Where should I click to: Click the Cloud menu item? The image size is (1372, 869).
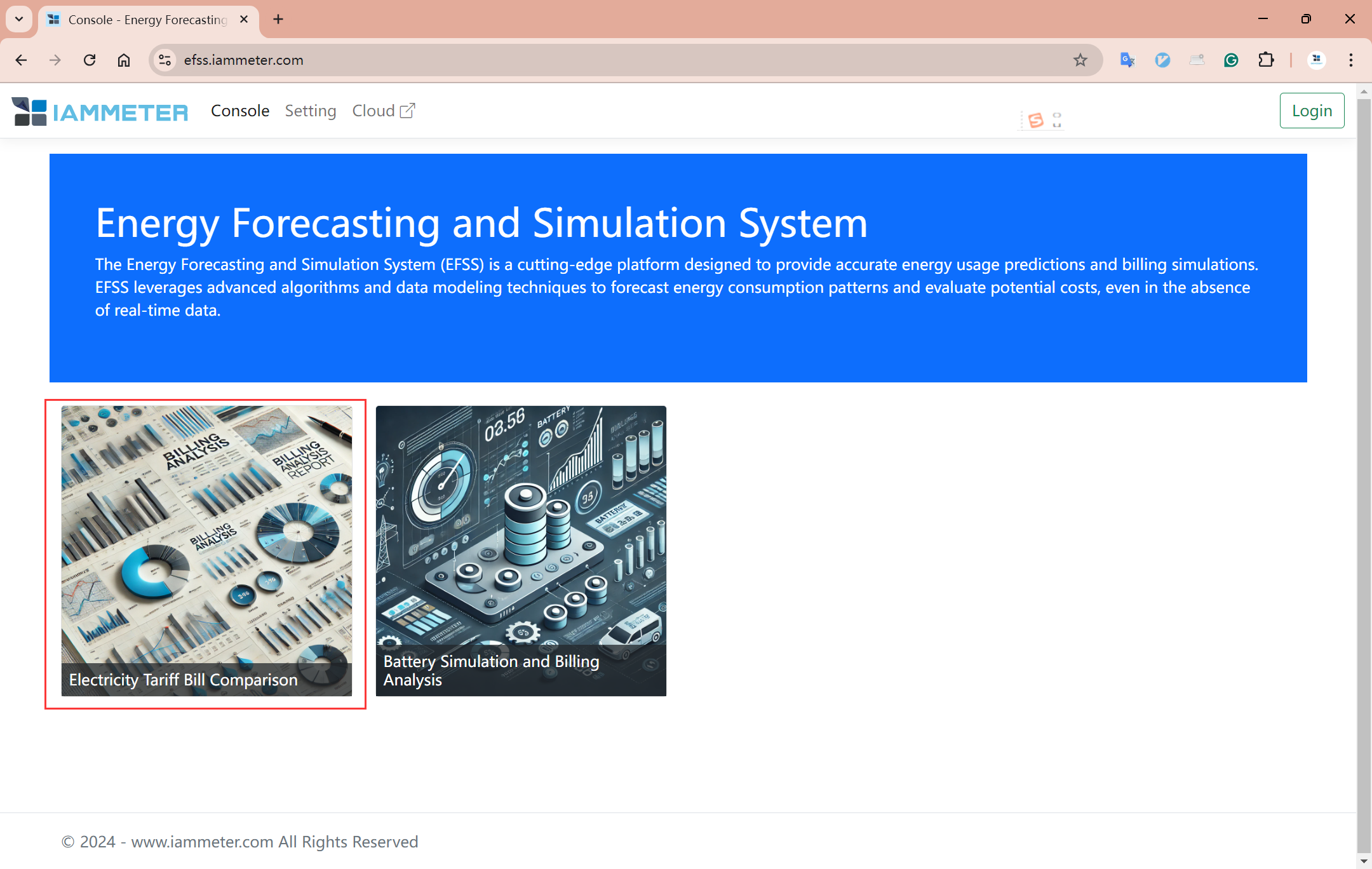[x=383, y=111]
